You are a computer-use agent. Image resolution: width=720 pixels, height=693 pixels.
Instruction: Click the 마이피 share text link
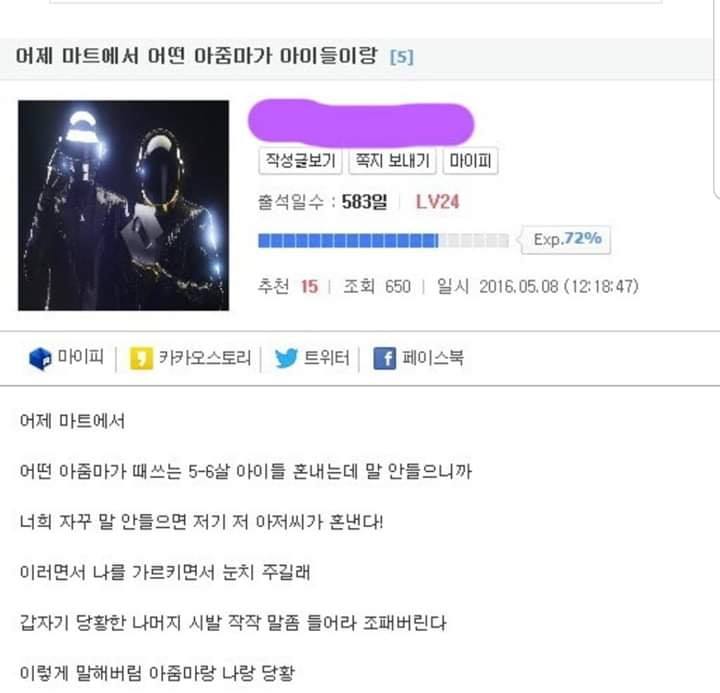click(80, 357)
